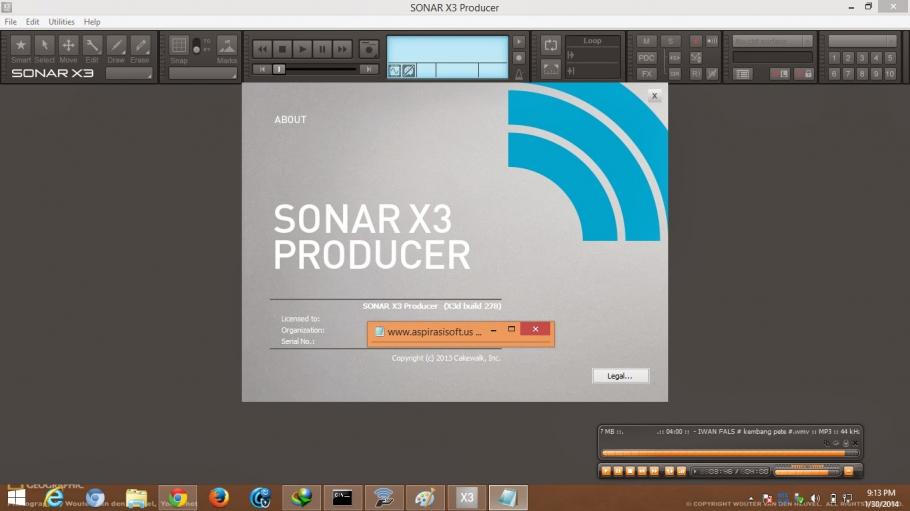
Task: Open the Paint palette taskbar icon
Action: tap(425, 498)
